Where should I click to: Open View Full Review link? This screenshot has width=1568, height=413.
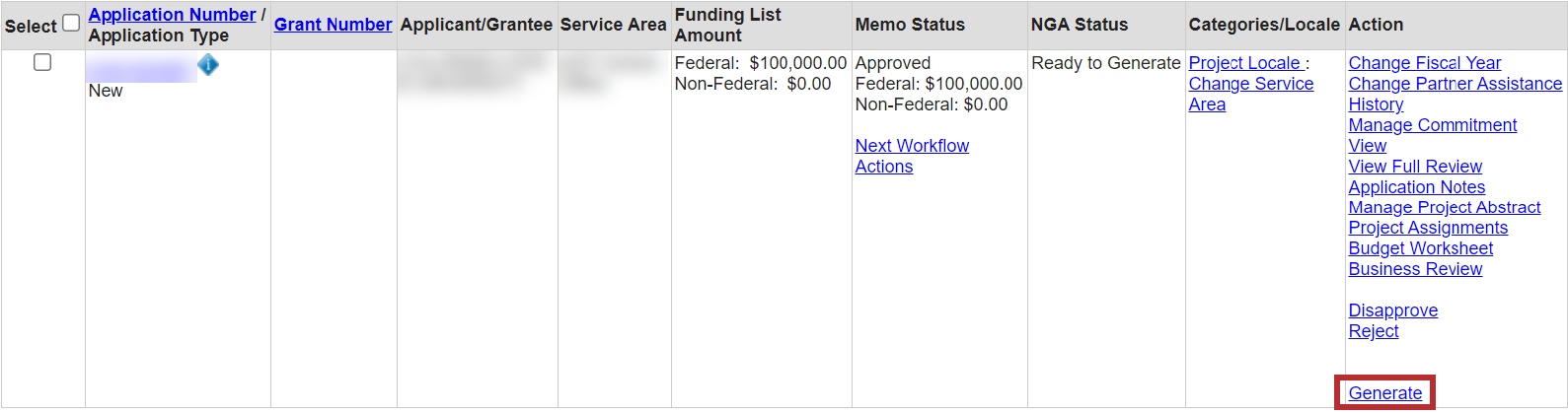(1415, 167)
